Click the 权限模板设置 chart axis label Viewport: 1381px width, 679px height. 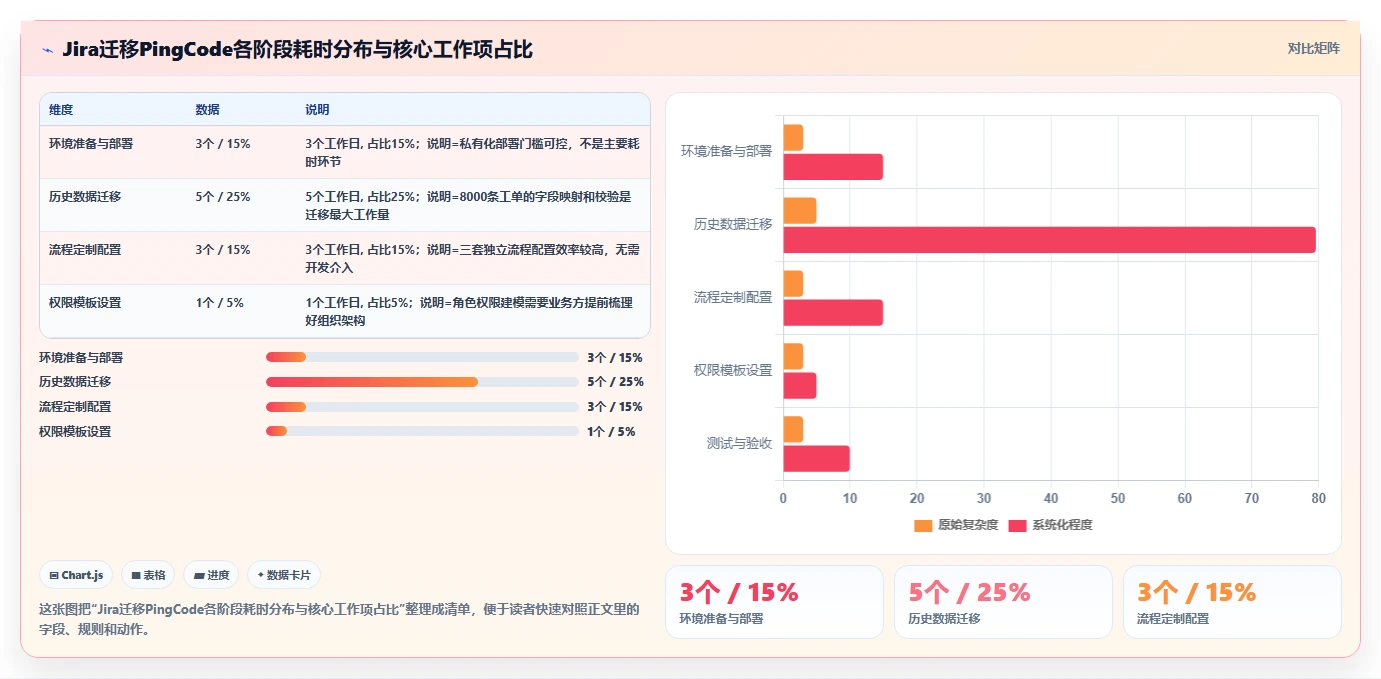(733, 370)
